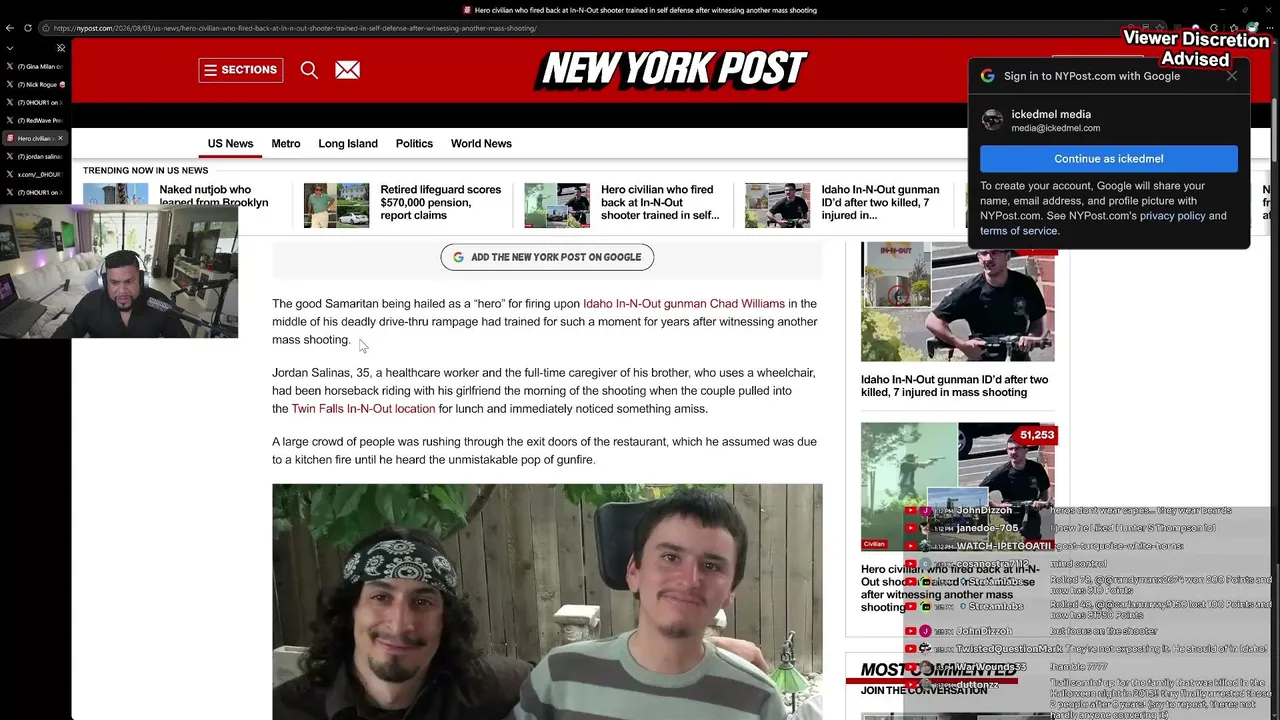Click the Retired lifeguard story thumbnail
This screenshot has width=1280, height=720.
(x=336, y=205)
